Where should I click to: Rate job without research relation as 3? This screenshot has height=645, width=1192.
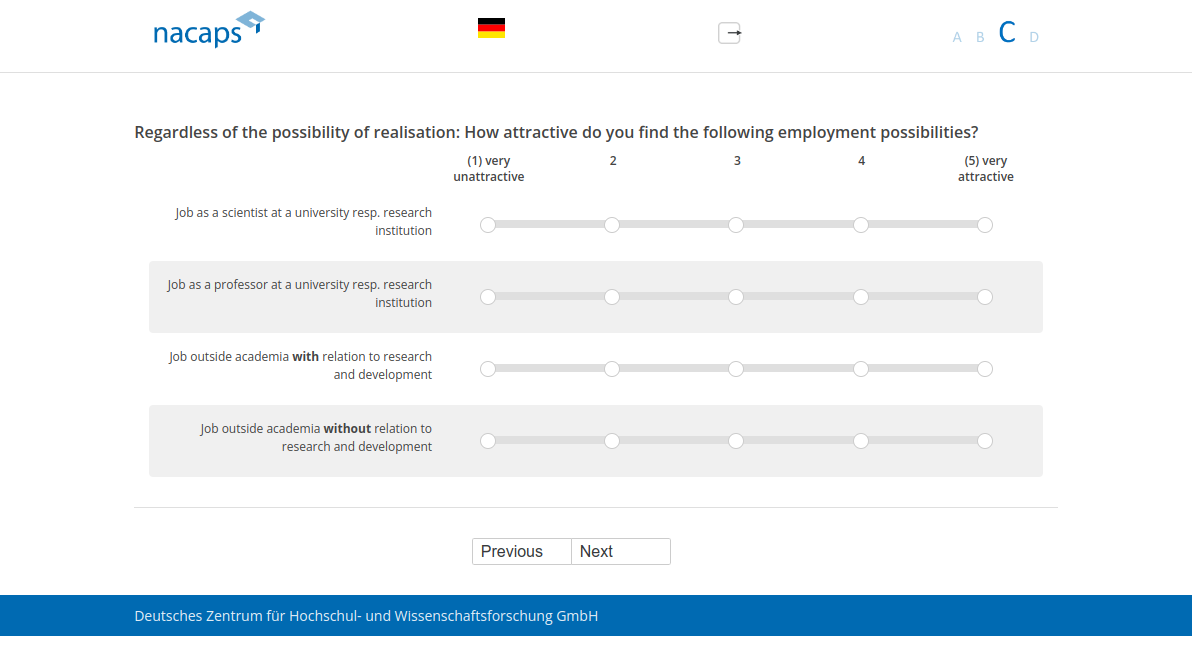pos(736,441)
